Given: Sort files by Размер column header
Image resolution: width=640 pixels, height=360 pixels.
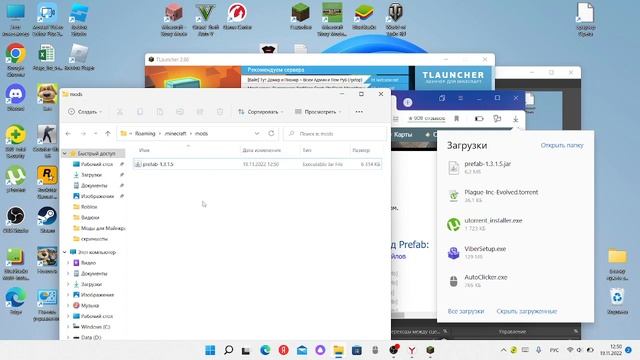Looking at the screenshot, I should pyautogui.click(x=361, y=150).
